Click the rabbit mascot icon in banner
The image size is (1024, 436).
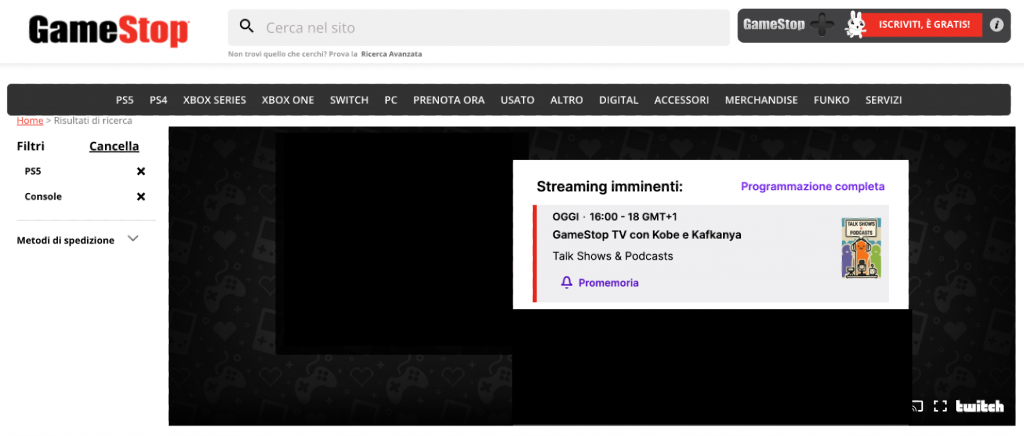pos(856,25)
